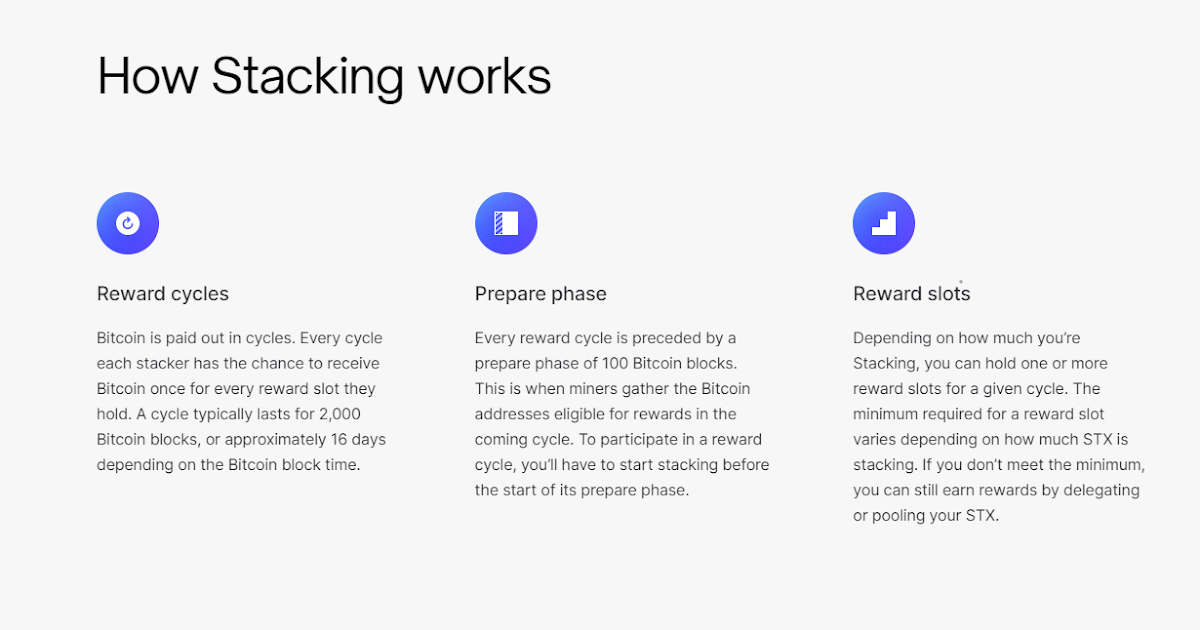Click the paragraph starting 'Every reward cycle is preceded'
This screenshot has height=630, width=1200.
[x=622, y=414]
